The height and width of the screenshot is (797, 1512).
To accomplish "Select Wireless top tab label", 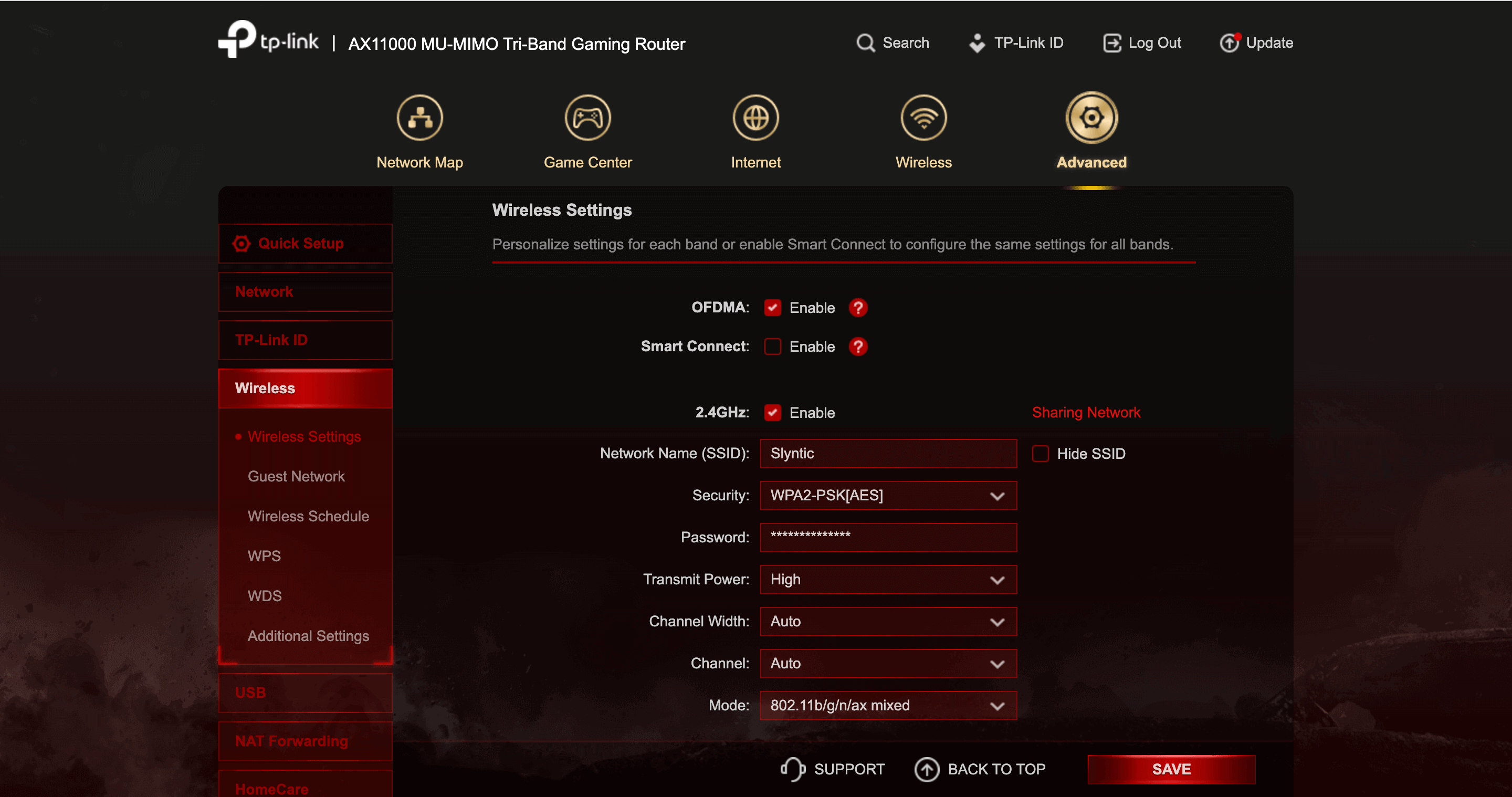I will pyautogui.click(x=924, y=163).
